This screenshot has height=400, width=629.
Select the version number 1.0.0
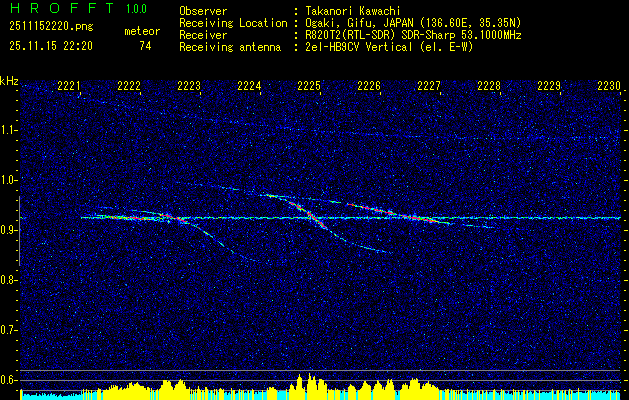136,9
